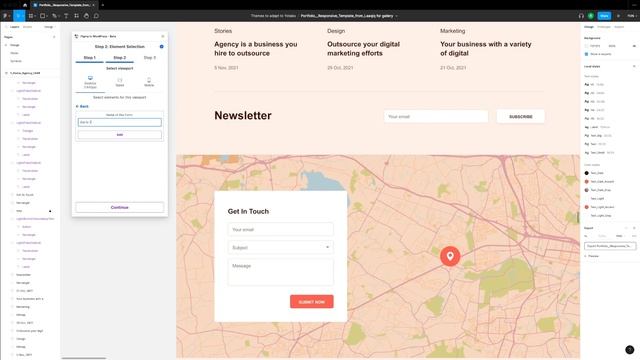Click the SUBMIT NOW button
This screenshot has height=360, width=640.
tap(312, 302)
